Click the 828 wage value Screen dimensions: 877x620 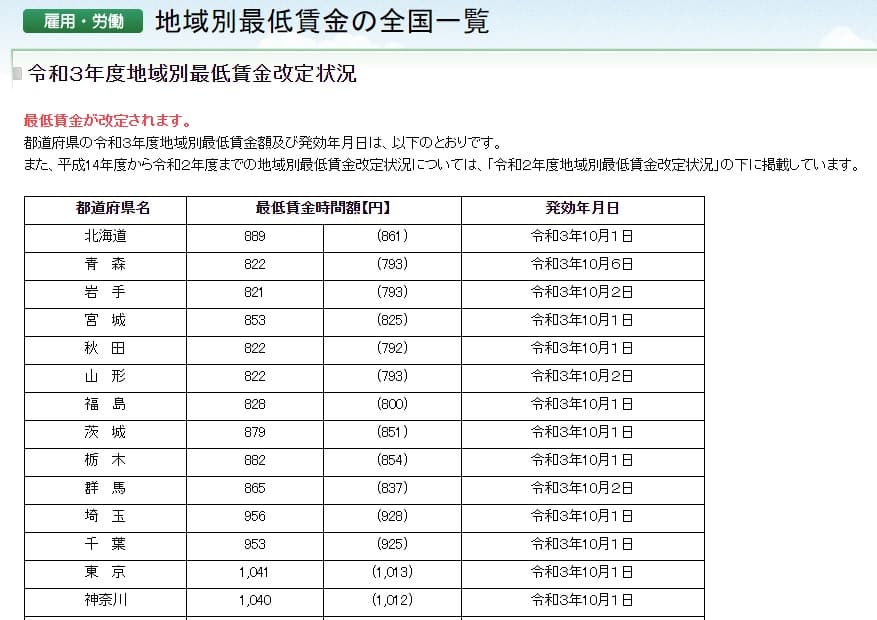pyautogui.click(x=254, y=404)
